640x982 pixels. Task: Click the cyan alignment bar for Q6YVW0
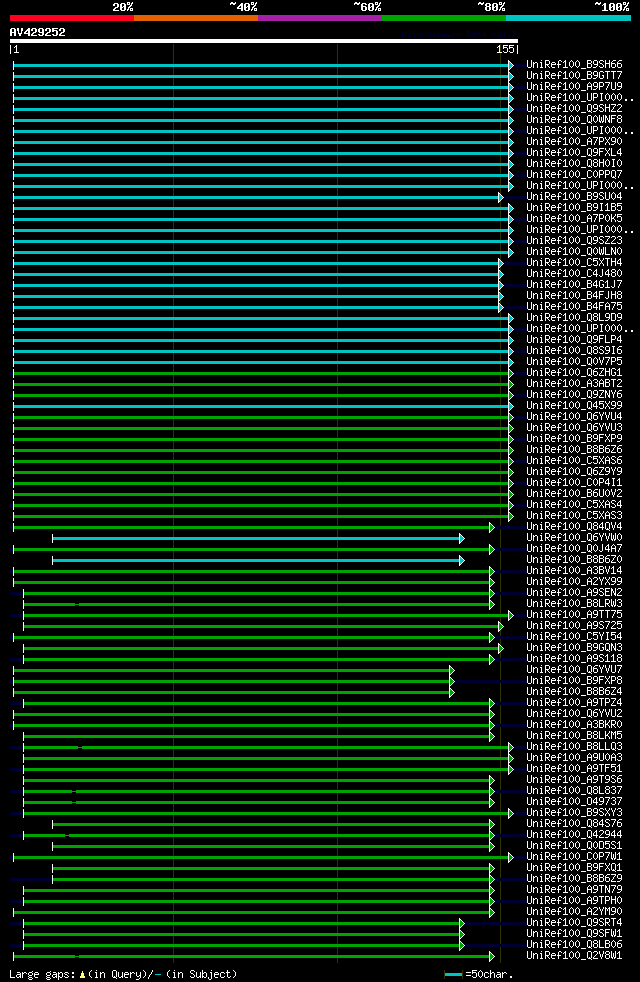[258, 539]
